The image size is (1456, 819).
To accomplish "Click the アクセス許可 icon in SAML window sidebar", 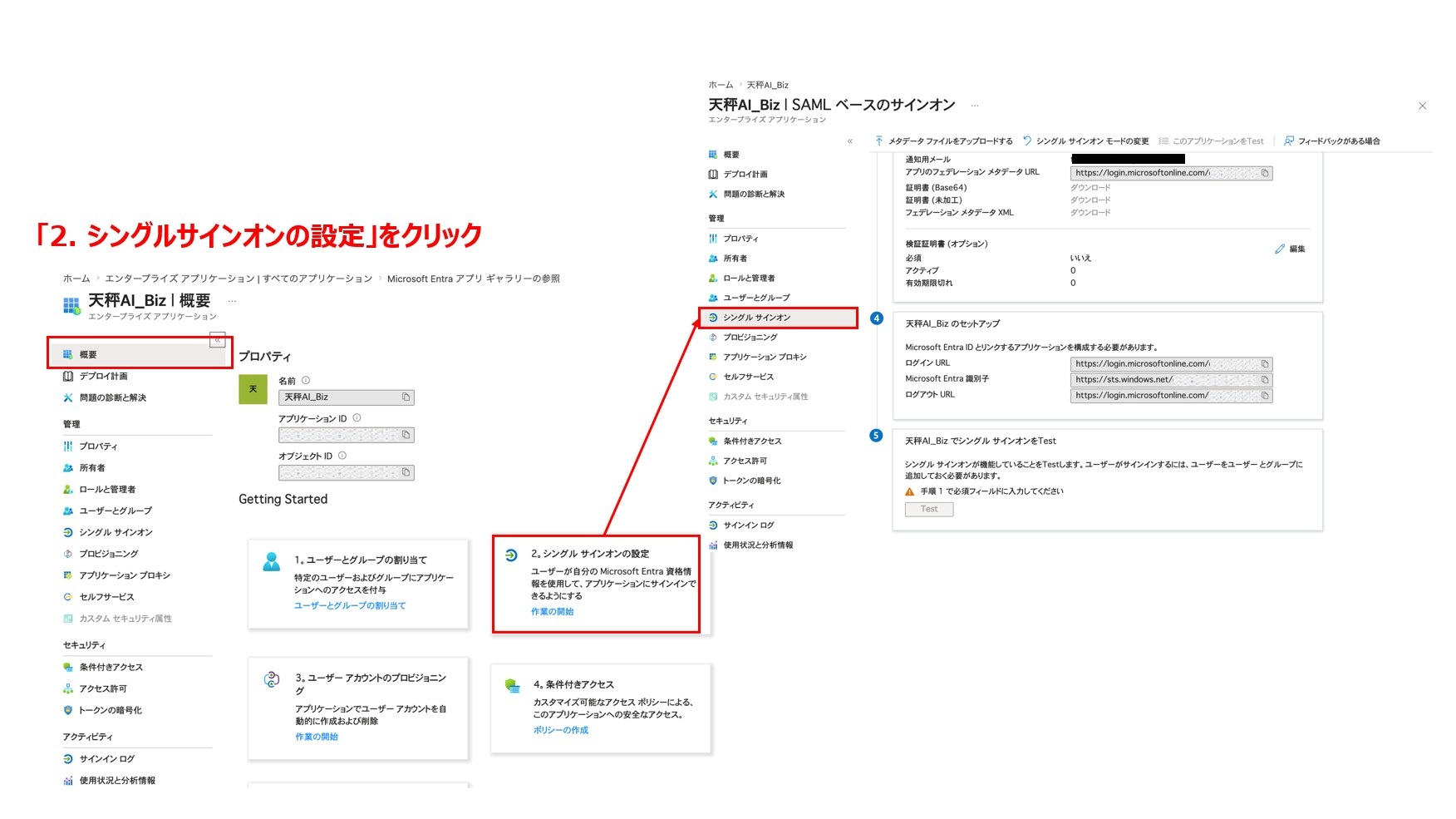I will pos(713,461).
